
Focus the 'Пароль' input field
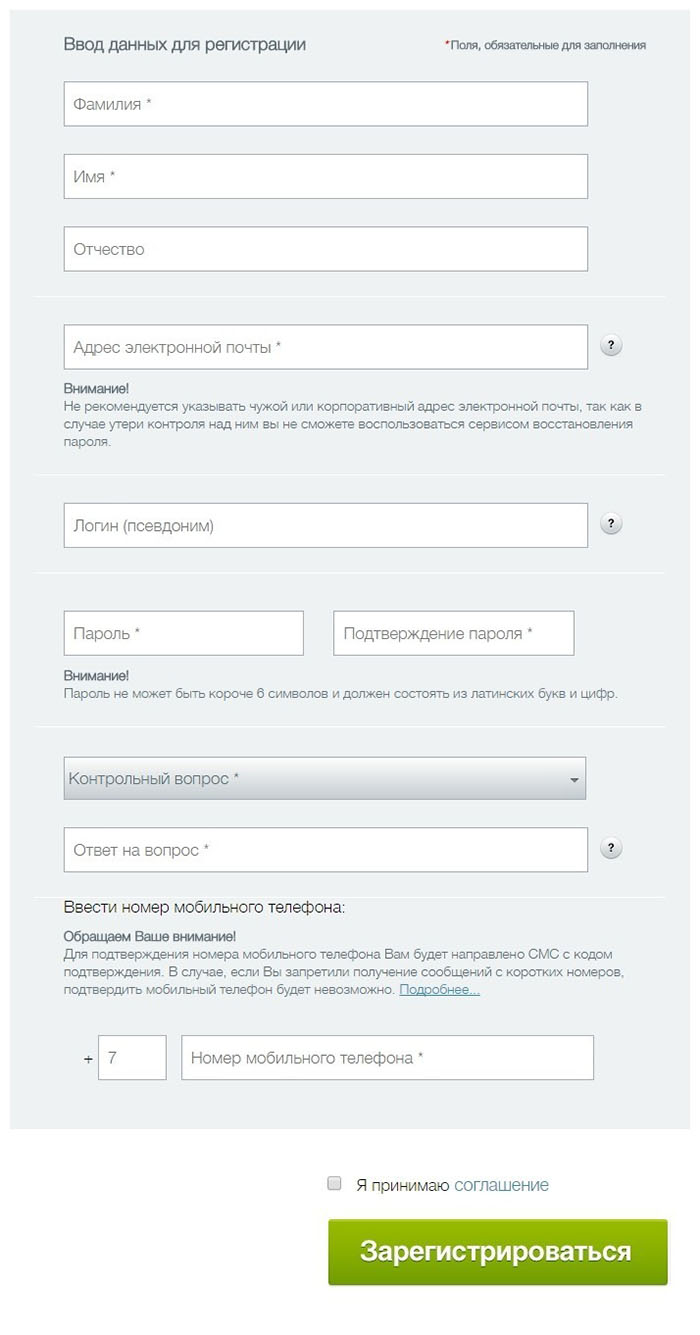click(x=184, y=633)
